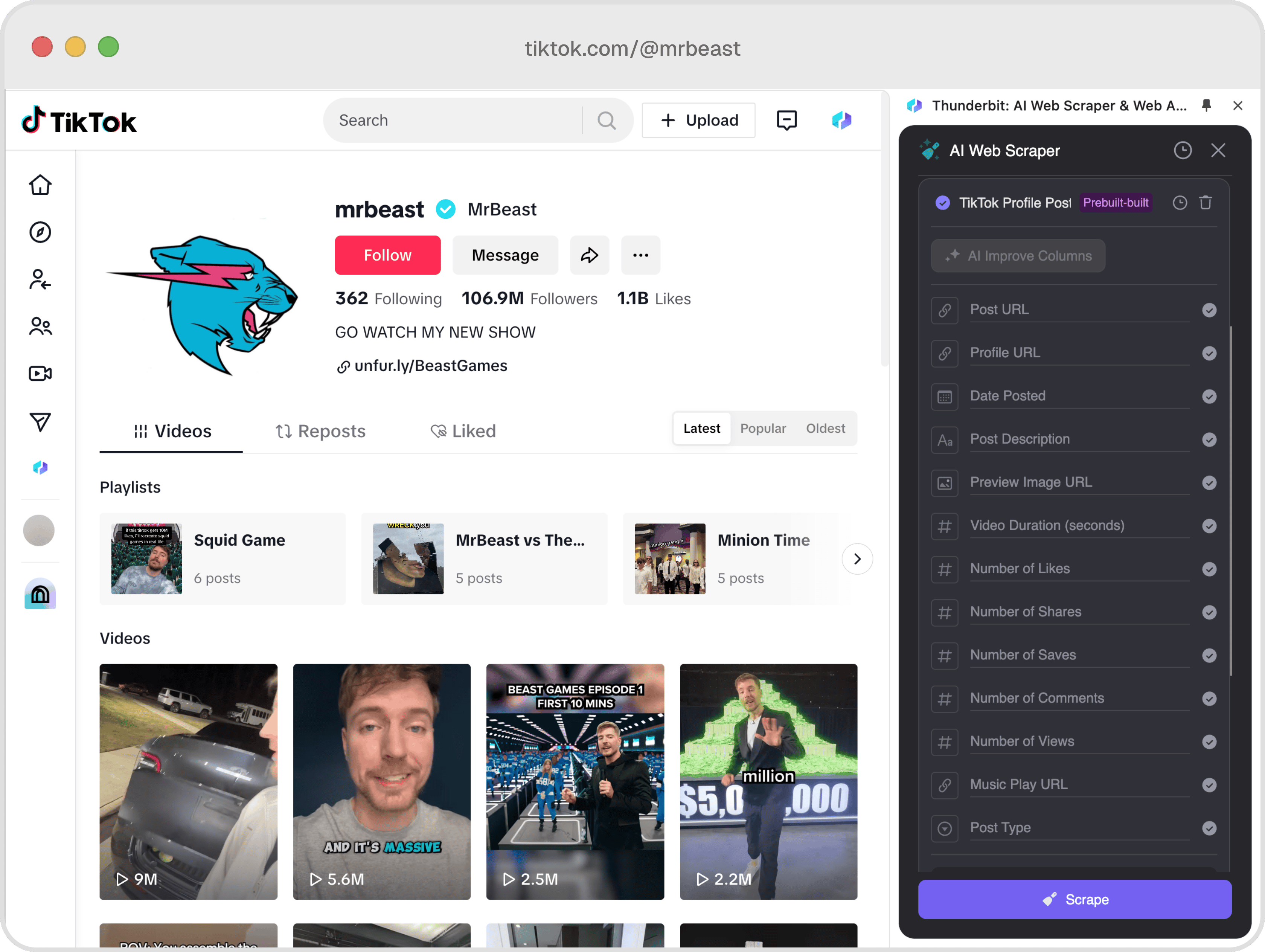Open the three-dots more options button

pos(640,255)
